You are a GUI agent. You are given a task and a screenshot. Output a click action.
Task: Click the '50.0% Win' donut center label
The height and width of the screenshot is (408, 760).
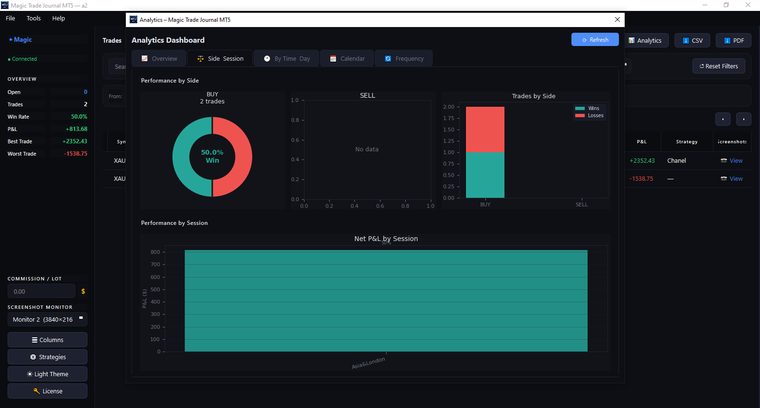pyautogui.click(x=212, y=156)
